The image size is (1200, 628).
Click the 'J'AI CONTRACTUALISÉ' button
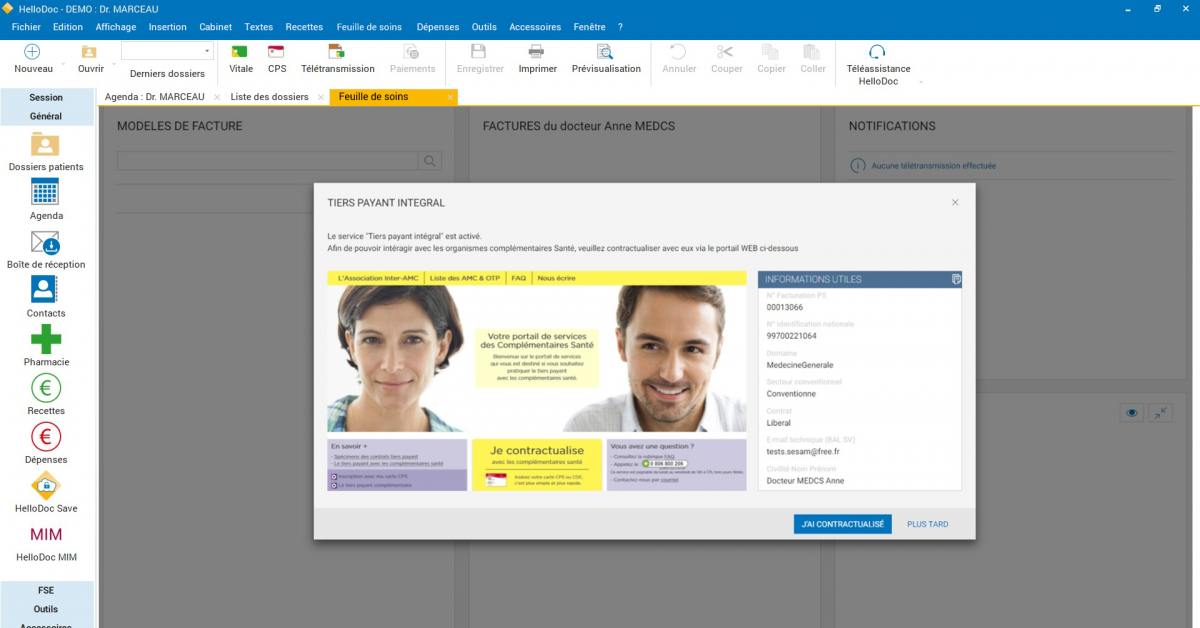coord(842,523)
